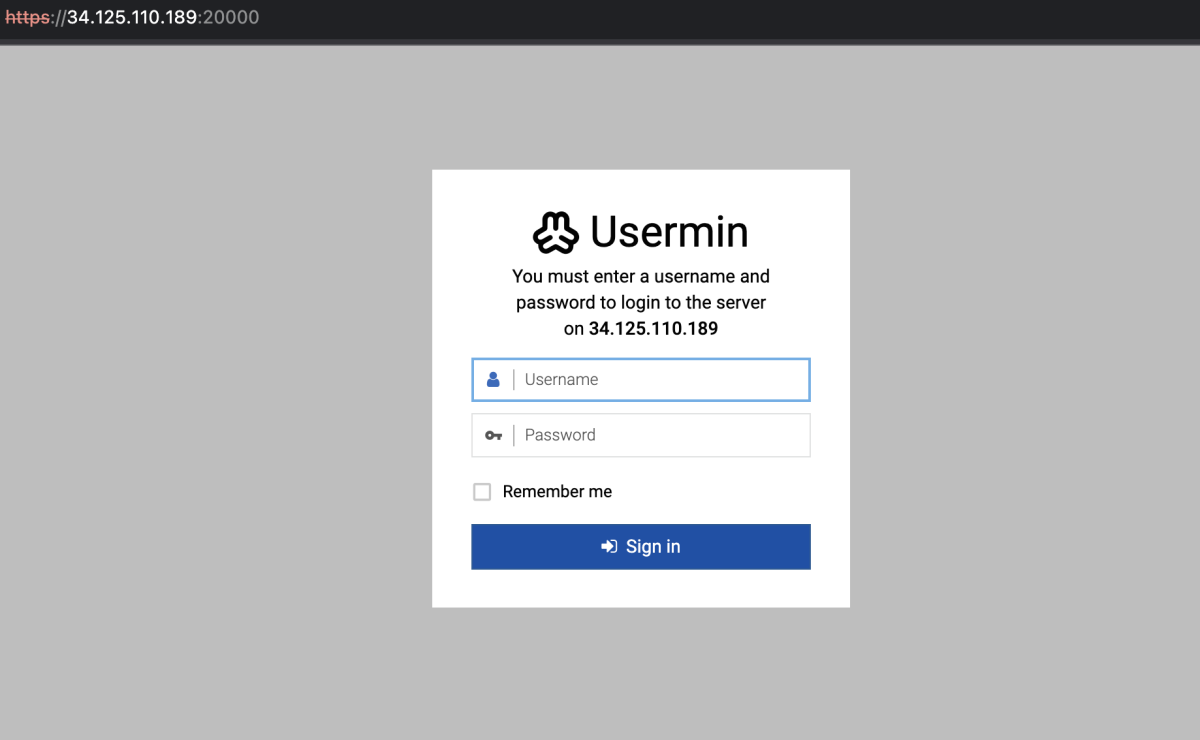The image size is (1200, 740).
Task: Select the IP address in the address bar
Action: 131,18
